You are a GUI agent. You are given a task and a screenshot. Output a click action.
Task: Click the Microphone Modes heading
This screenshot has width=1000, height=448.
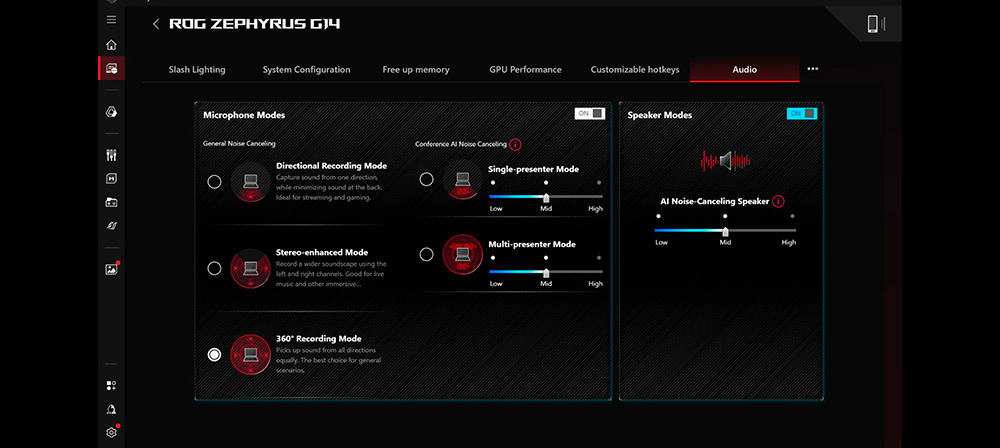coord(244,115)
